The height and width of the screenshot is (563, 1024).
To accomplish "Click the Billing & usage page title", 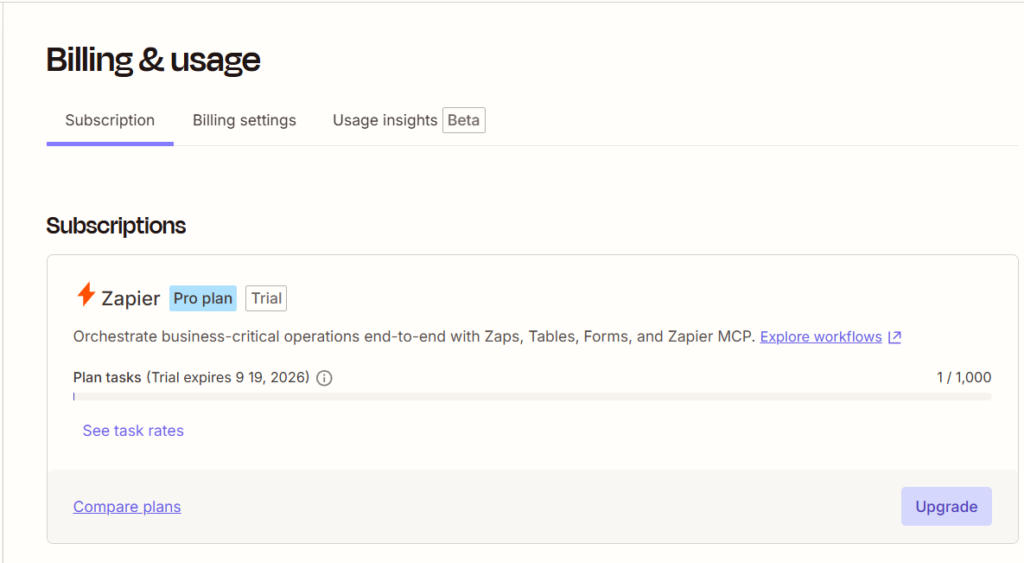I will coord(153,60).
